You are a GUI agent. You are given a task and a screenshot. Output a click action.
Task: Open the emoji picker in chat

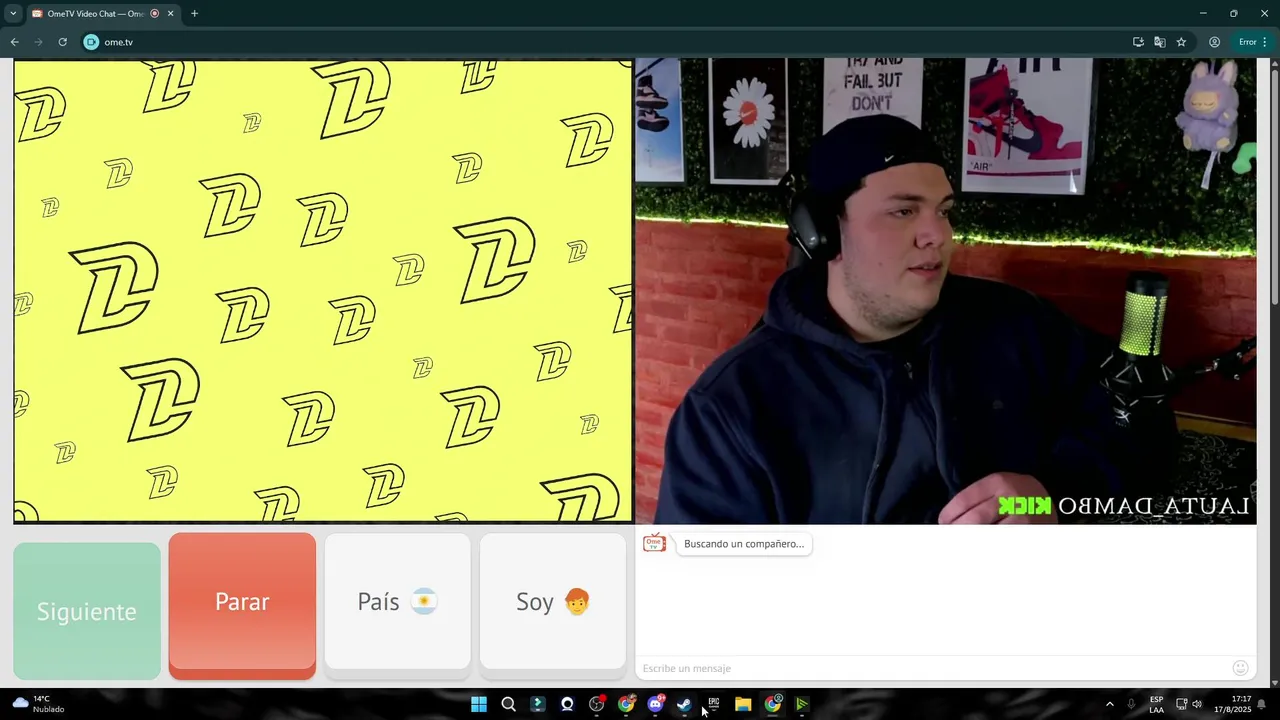pos(1240,668)
